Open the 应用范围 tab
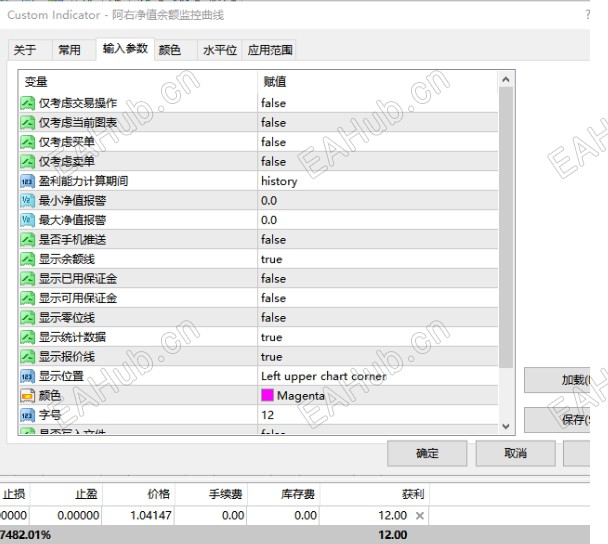This screenshot has height=544, width=608. tap(269, 50)
